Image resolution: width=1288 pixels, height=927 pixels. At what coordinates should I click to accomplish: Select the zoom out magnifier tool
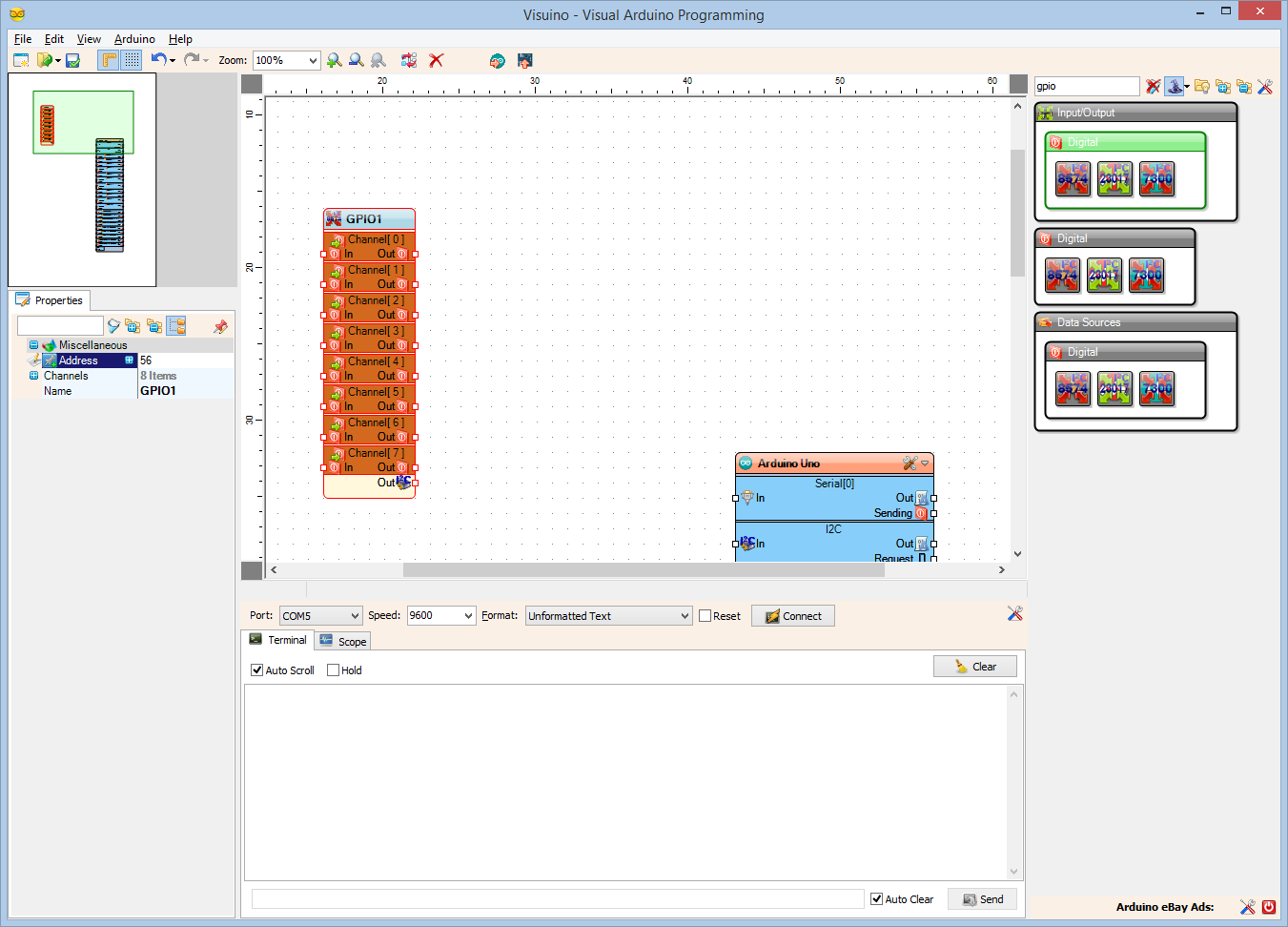[x=356, y=60]
